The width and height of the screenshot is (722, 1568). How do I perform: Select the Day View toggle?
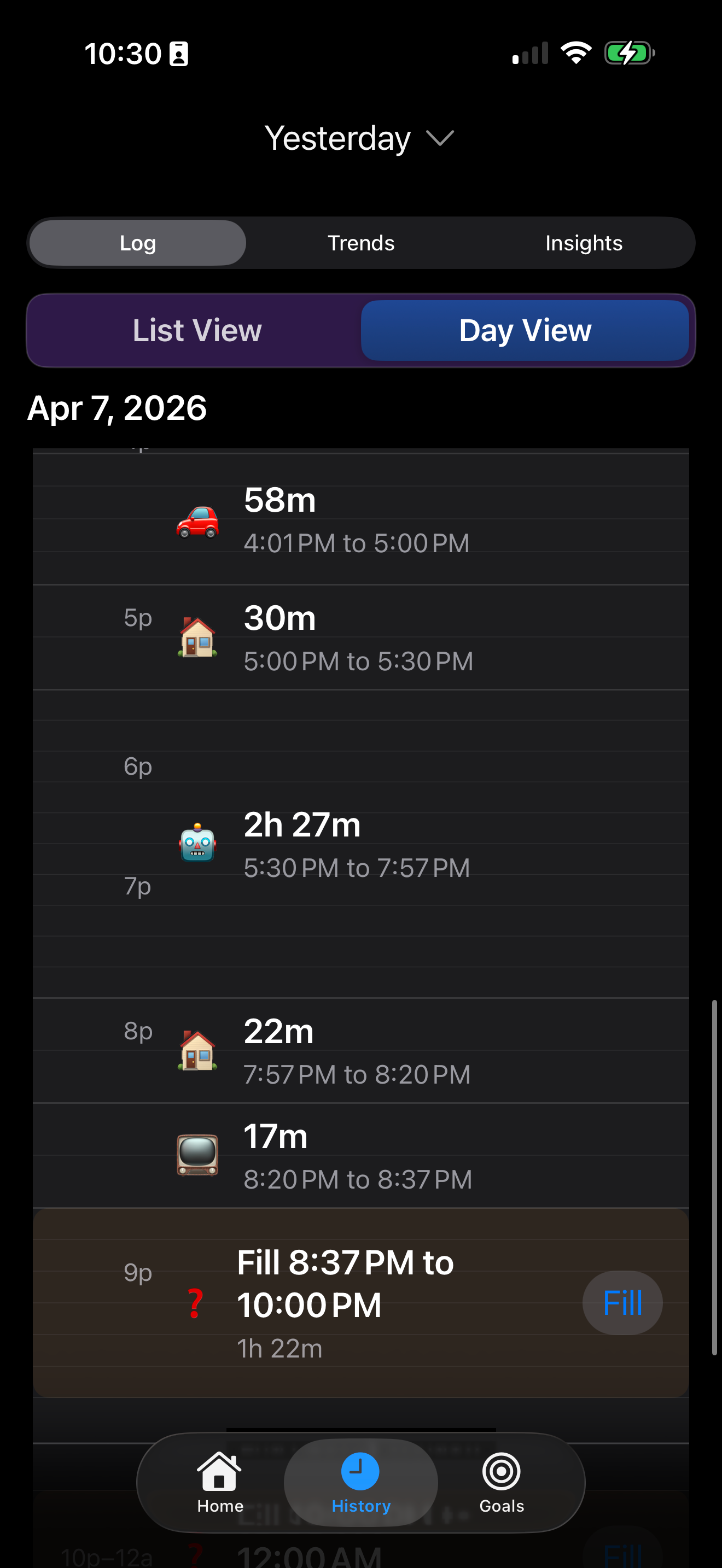[x=525, y=331]
